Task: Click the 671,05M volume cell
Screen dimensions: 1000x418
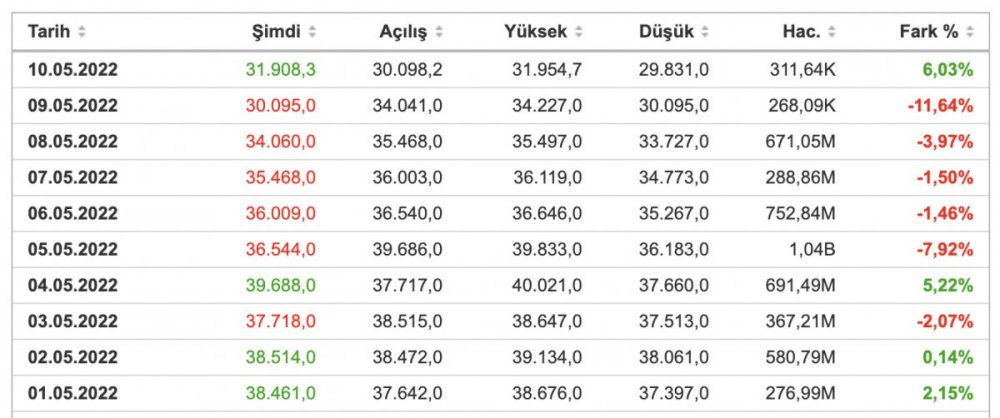Action: point(800,141)
